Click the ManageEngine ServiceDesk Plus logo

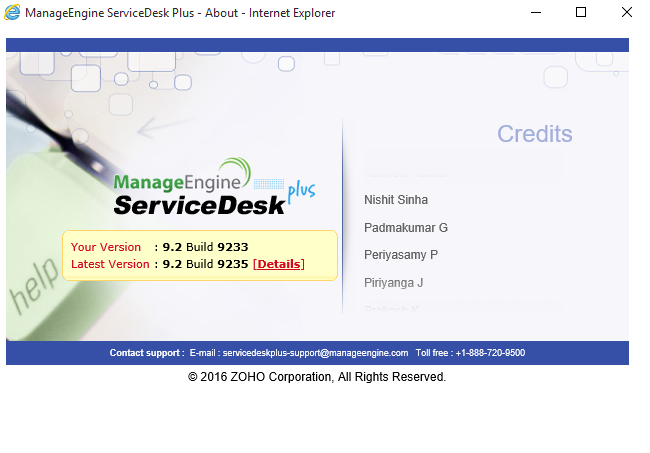coord(214,187)
